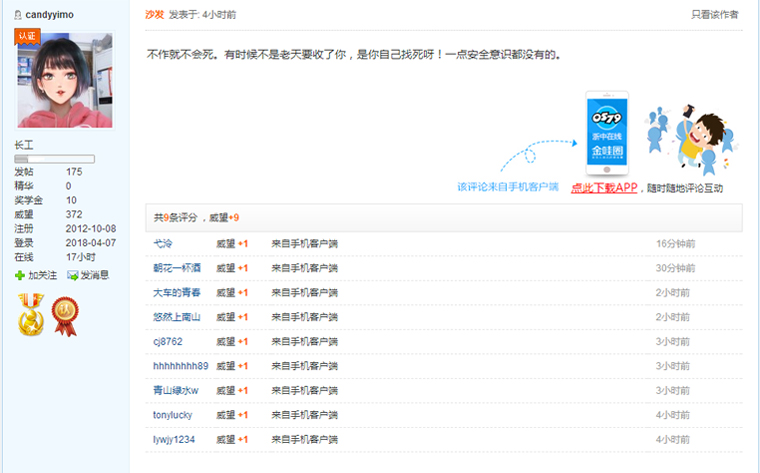This screenshot has width=760, height=473.
Task: Click the green plus 加关注 icon
Action: point(20,275)
